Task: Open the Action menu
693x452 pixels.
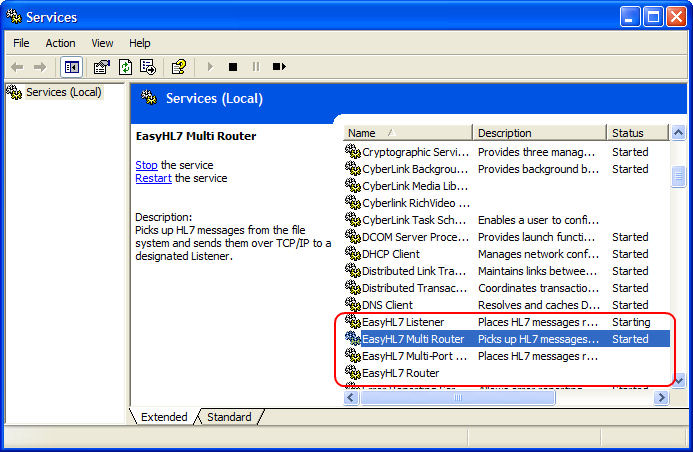Action: (x=61, y=43)
